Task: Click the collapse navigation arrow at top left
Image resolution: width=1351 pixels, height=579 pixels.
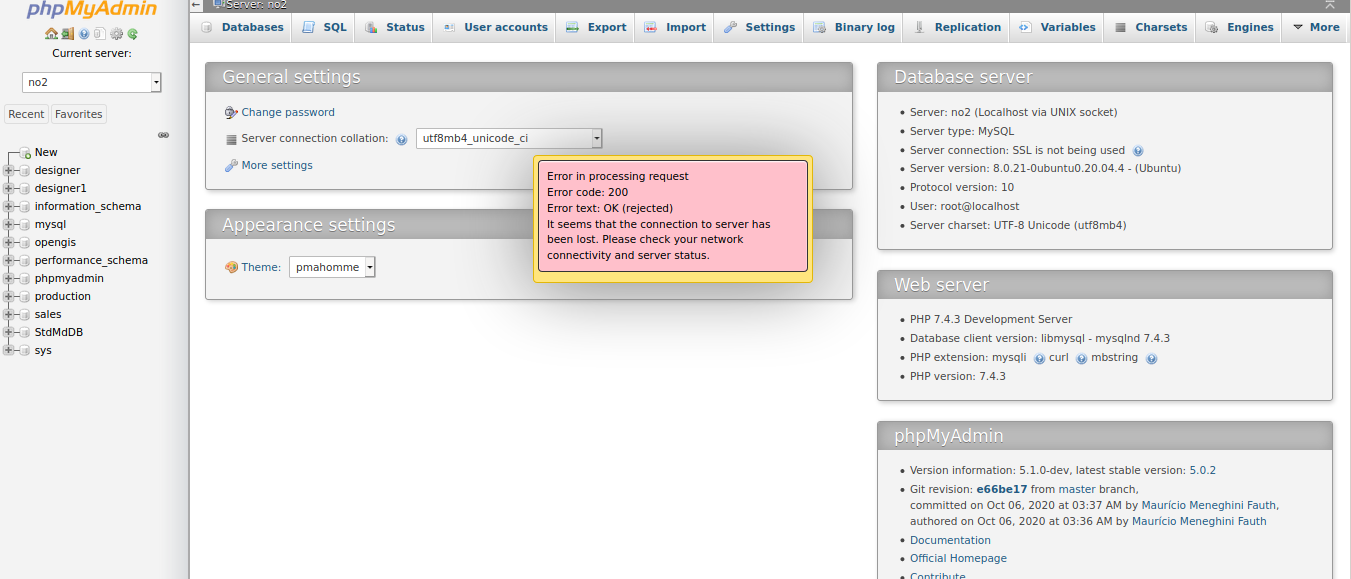Action: (196, 5)
